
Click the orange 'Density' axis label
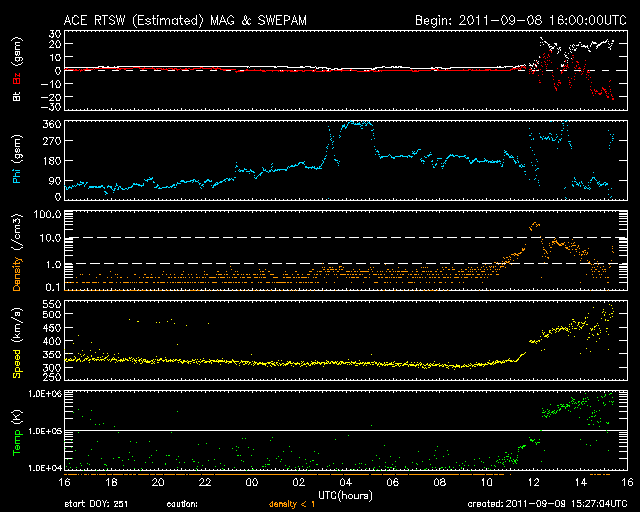tap(17, 274)
